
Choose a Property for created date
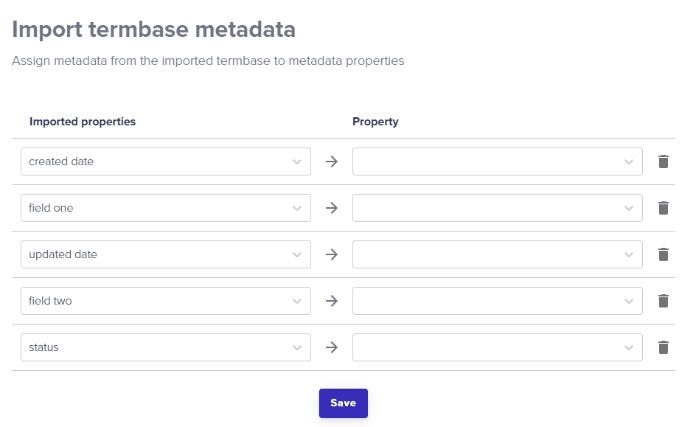[x=497, y=162]
